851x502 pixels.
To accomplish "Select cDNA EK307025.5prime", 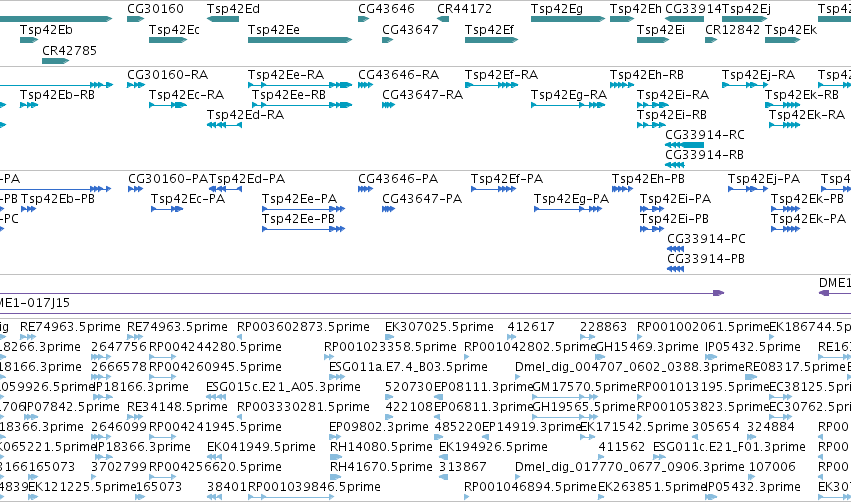I will pyautogui.click(x=439, y=327).
